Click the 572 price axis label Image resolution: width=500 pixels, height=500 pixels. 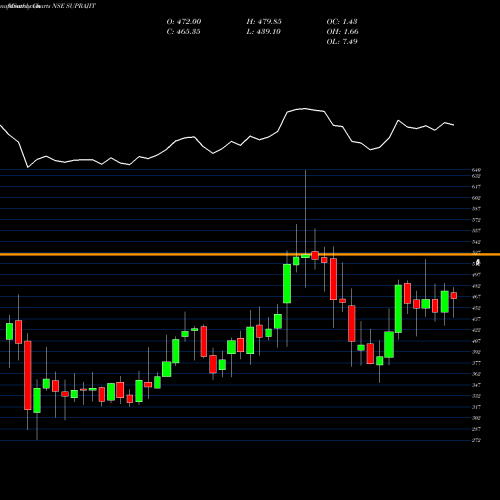[x=476, y=220]
